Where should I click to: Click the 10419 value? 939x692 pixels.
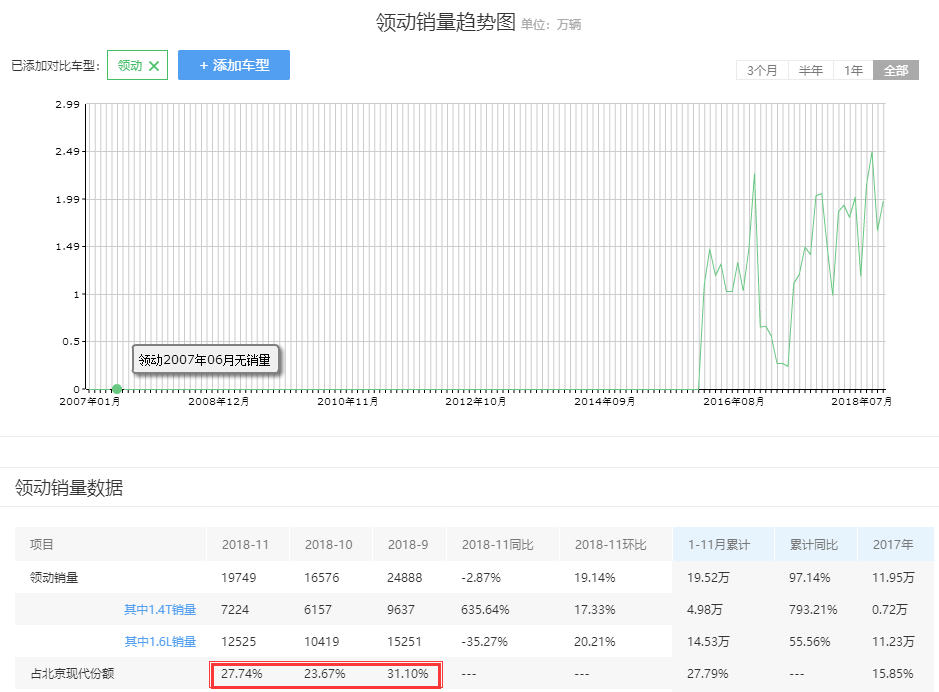click(x=322, y=642)
